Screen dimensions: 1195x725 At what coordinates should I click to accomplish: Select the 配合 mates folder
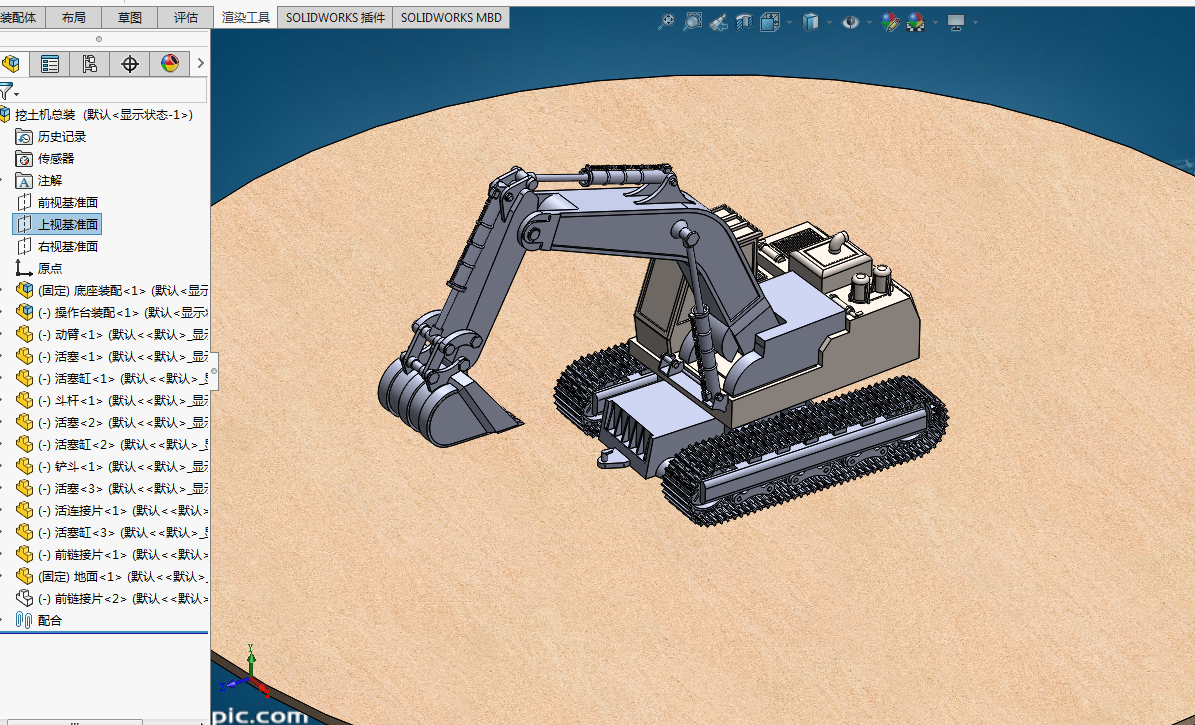click(39, 621)
